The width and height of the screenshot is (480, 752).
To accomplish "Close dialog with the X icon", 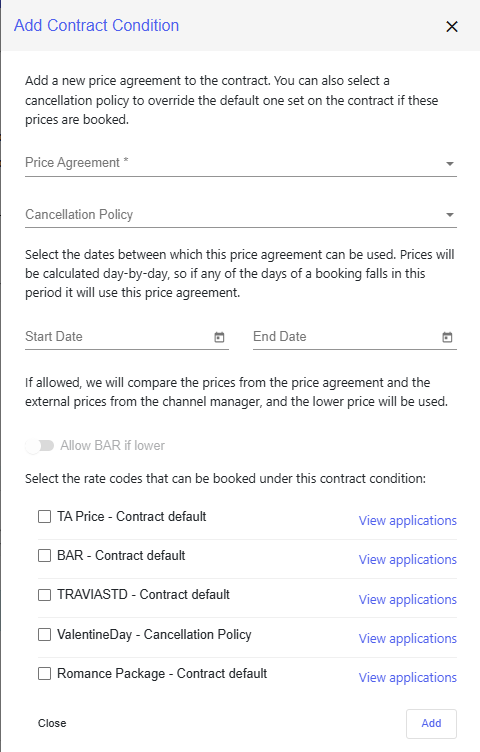I will [x=452, y=26].
